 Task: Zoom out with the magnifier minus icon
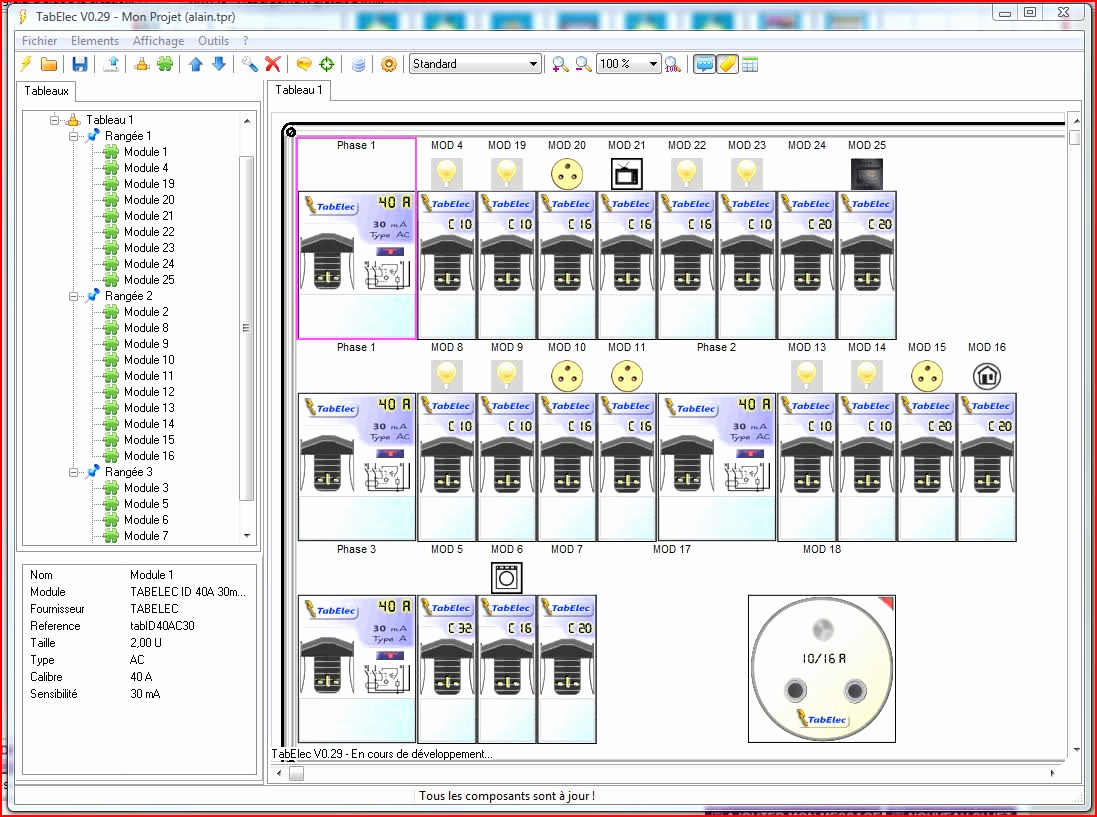point(583,64)
